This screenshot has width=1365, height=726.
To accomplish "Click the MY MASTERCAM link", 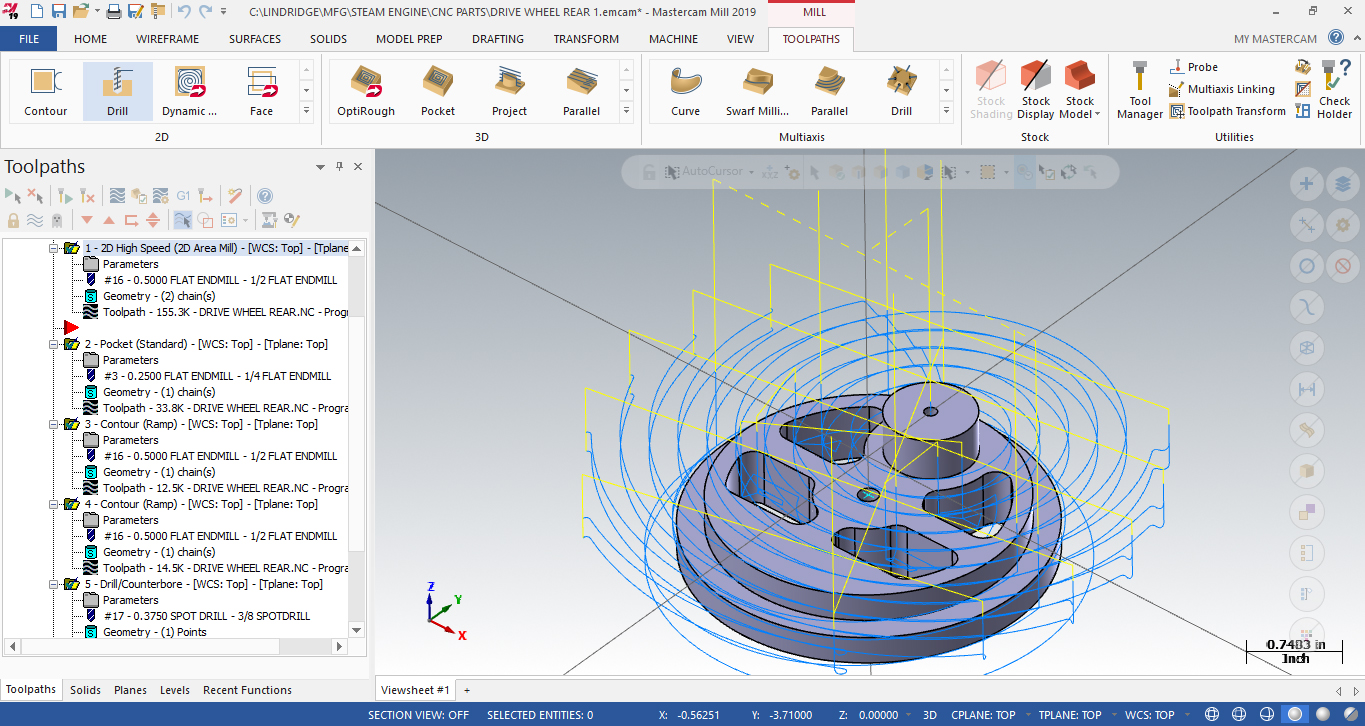I will (x=1277, y=39).
